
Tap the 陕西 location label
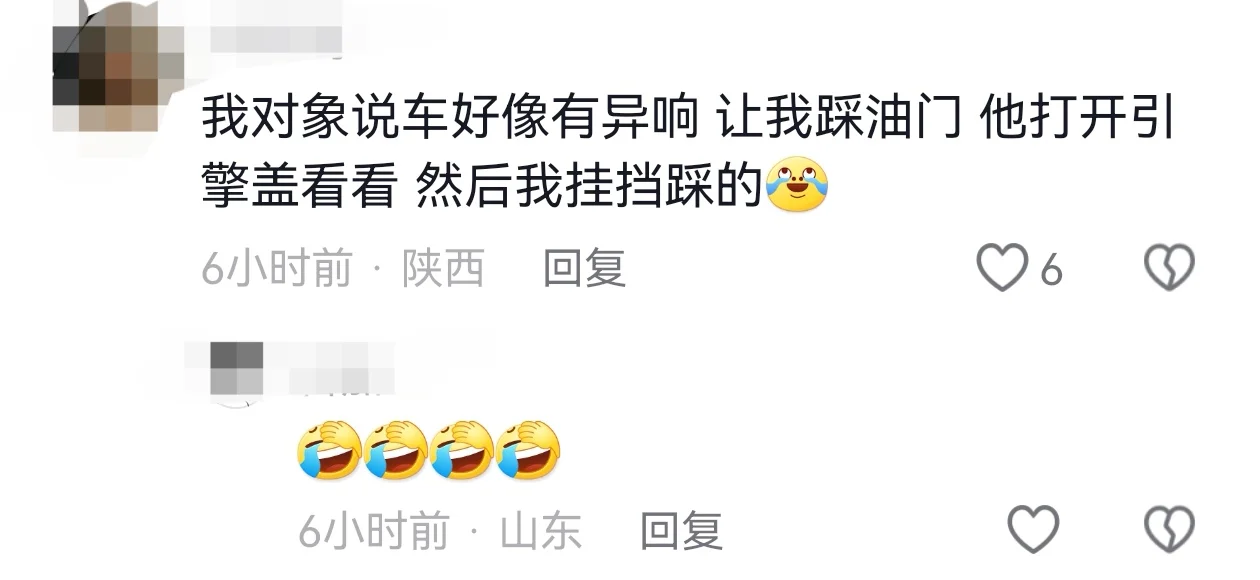443,269
